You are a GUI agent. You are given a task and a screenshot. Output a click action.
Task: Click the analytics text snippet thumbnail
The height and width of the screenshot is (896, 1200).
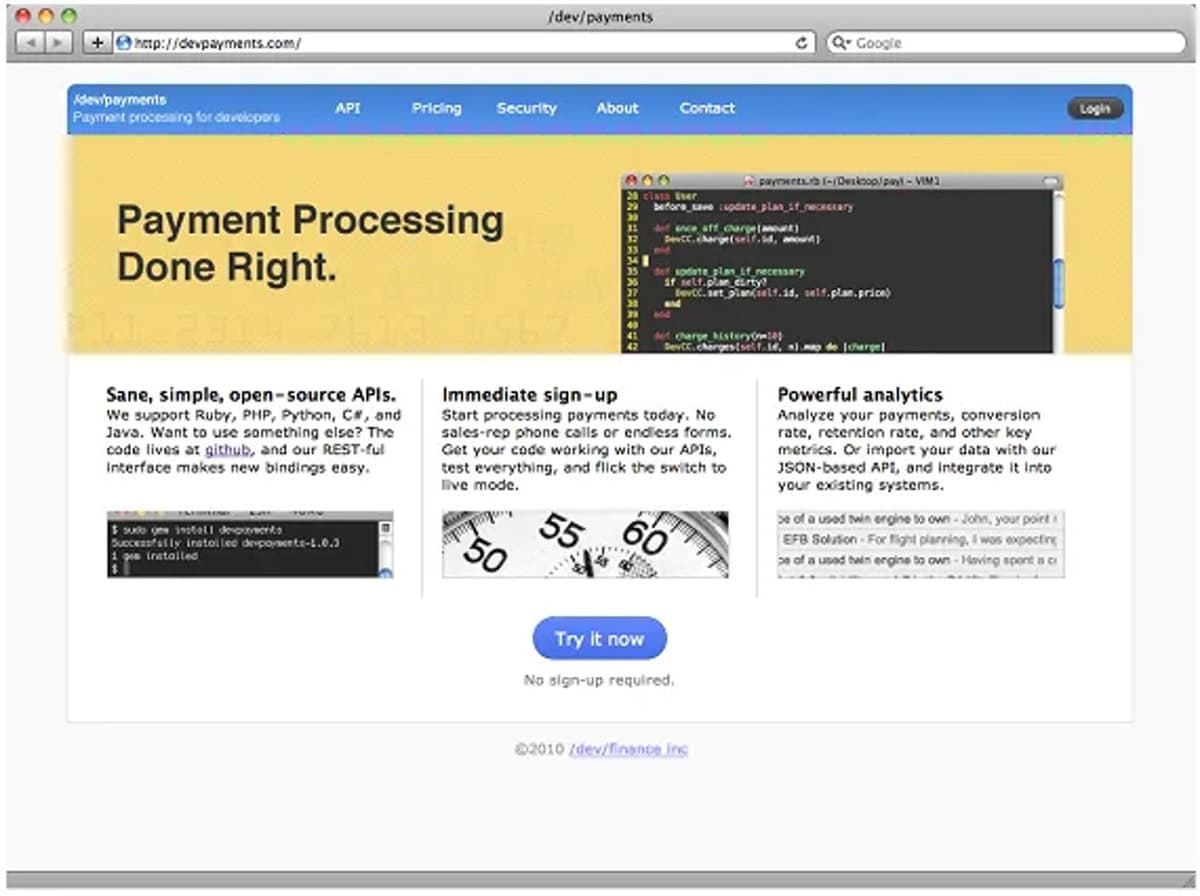(x=921, y=544)
